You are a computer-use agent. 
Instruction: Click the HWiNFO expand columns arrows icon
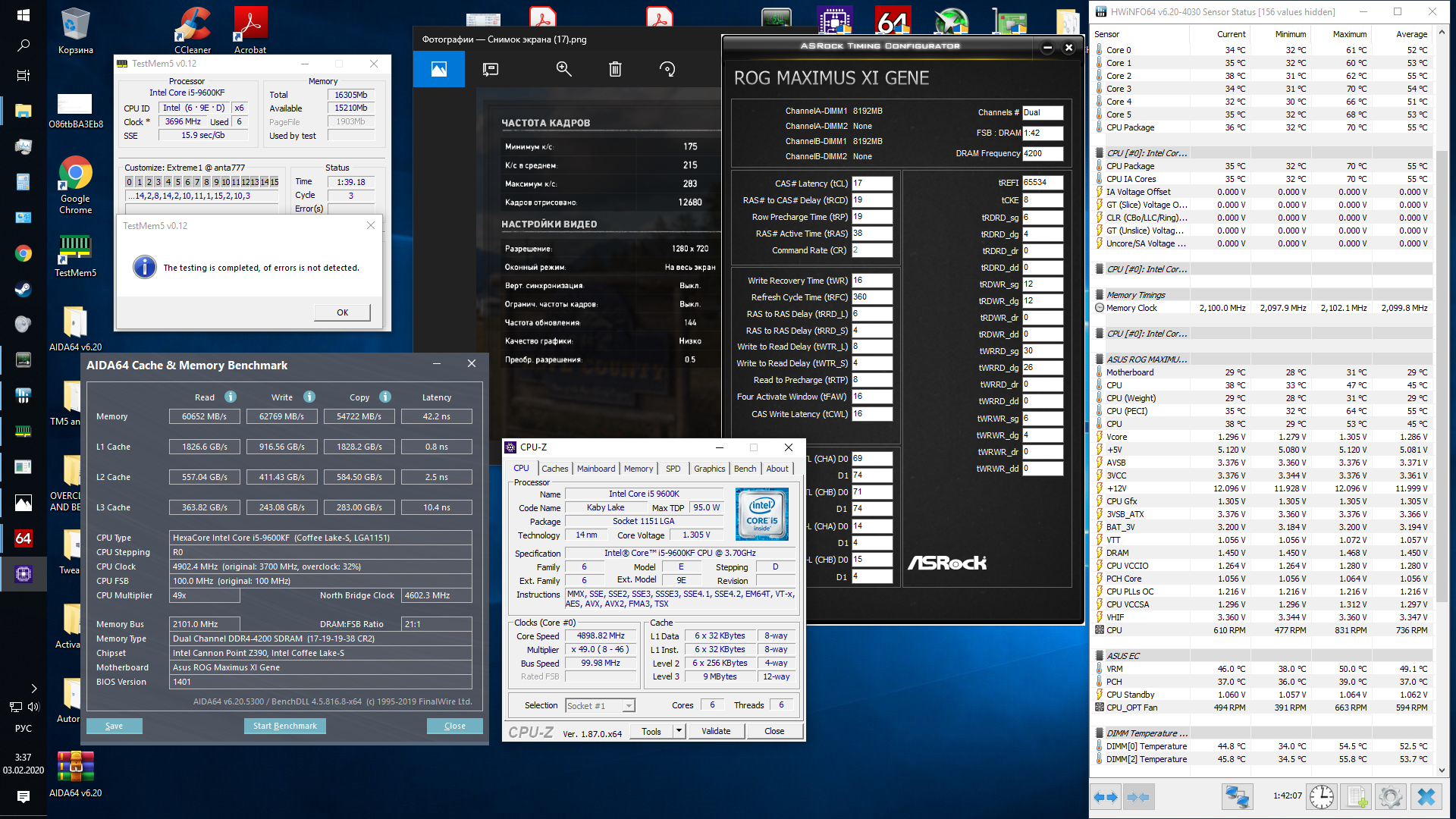point(1106,797)
